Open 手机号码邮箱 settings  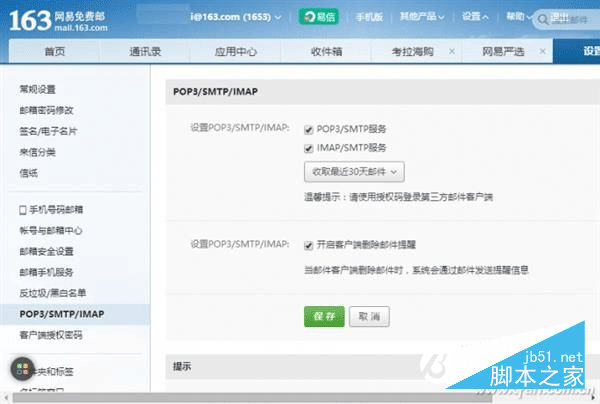pyautogui.click(x=56, y=210)
